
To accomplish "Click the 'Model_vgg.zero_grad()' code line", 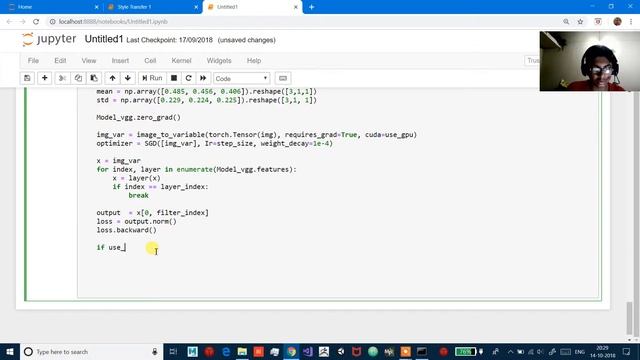I will click(x=138, y=118).
